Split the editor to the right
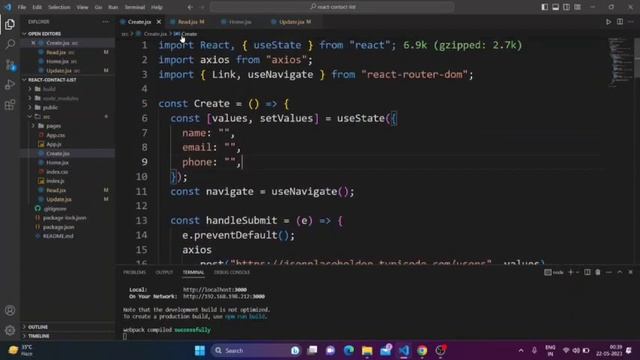Viewport: 640px width, 360px height. click(x=620, y=22)
